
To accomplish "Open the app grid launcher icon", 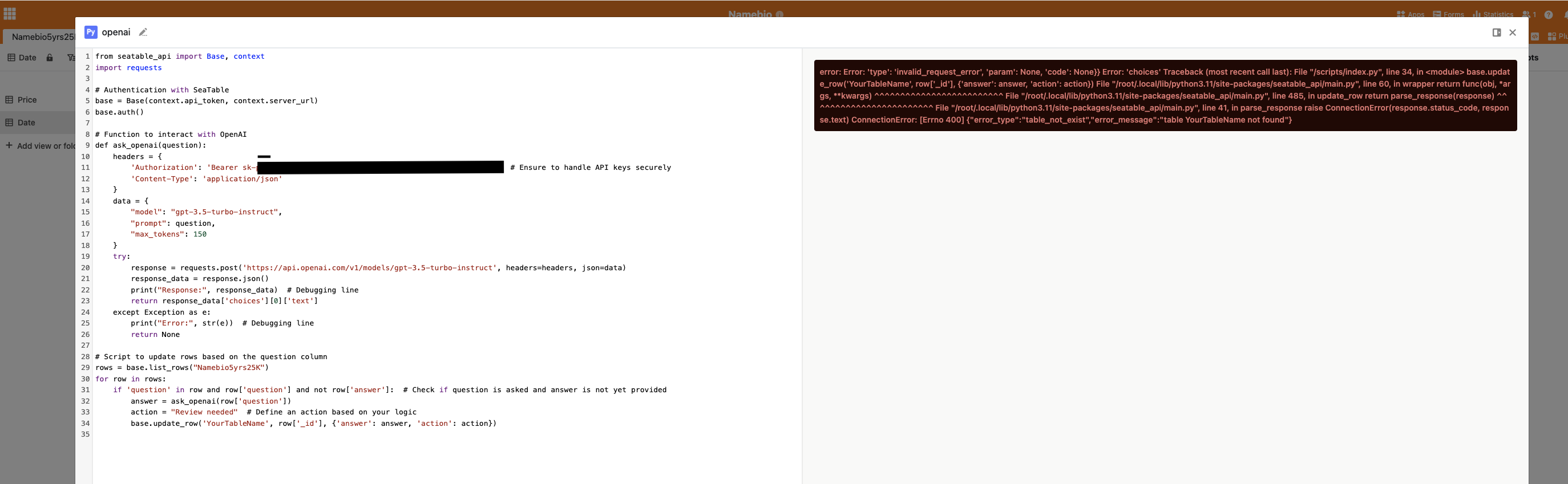I will (10, 13).
